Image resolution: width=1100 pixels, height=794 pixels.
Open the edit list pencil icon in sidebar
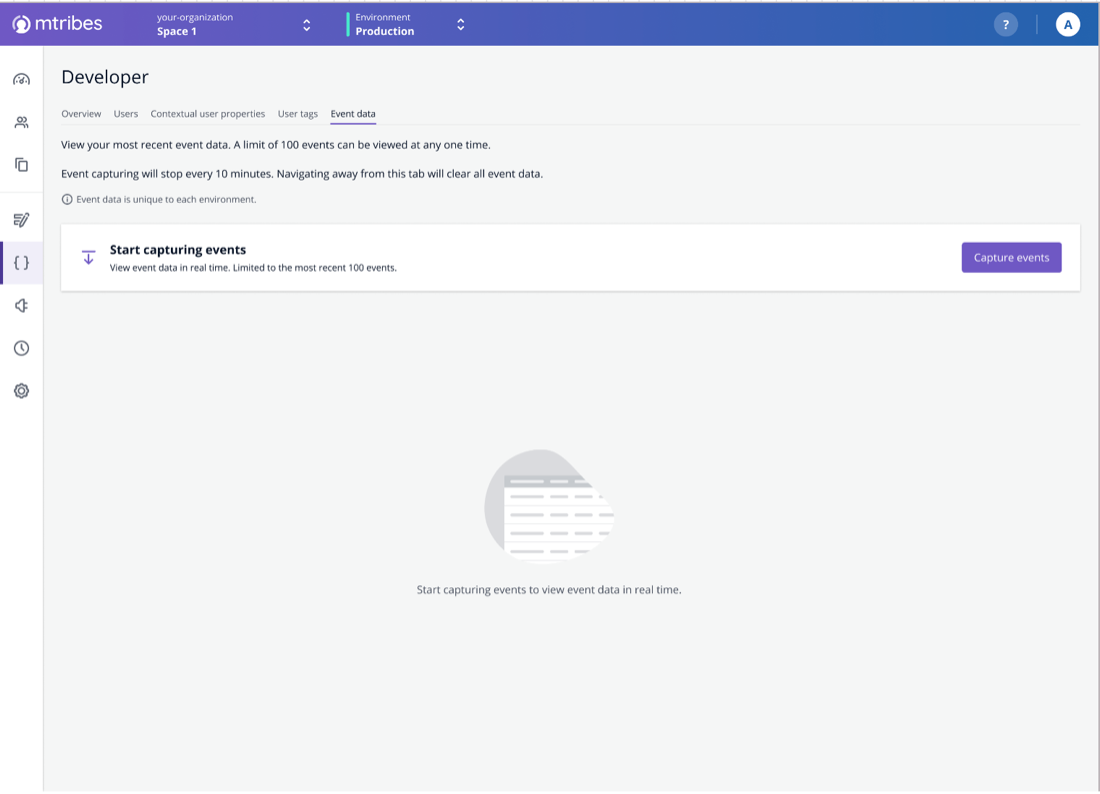[x=22, y=220]
